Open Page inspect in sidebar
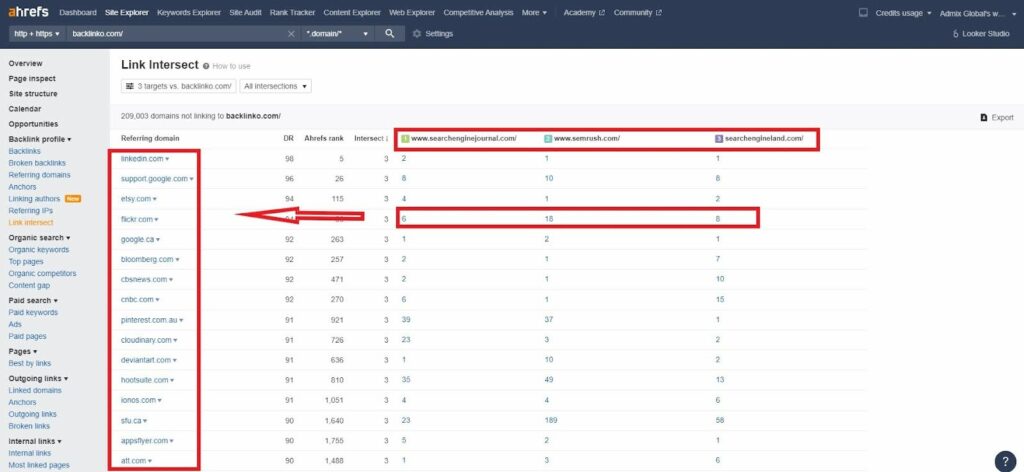Screen dimensions: 1024x472 (32, 78)
